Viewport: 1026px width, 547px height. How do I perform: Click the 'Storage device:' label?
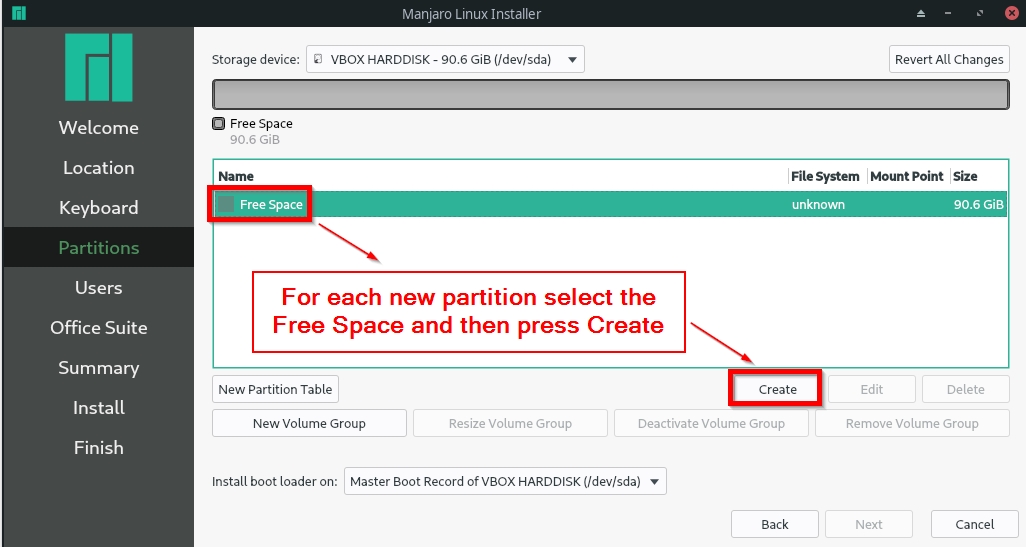pyautogui.click(x=256, y=60)
